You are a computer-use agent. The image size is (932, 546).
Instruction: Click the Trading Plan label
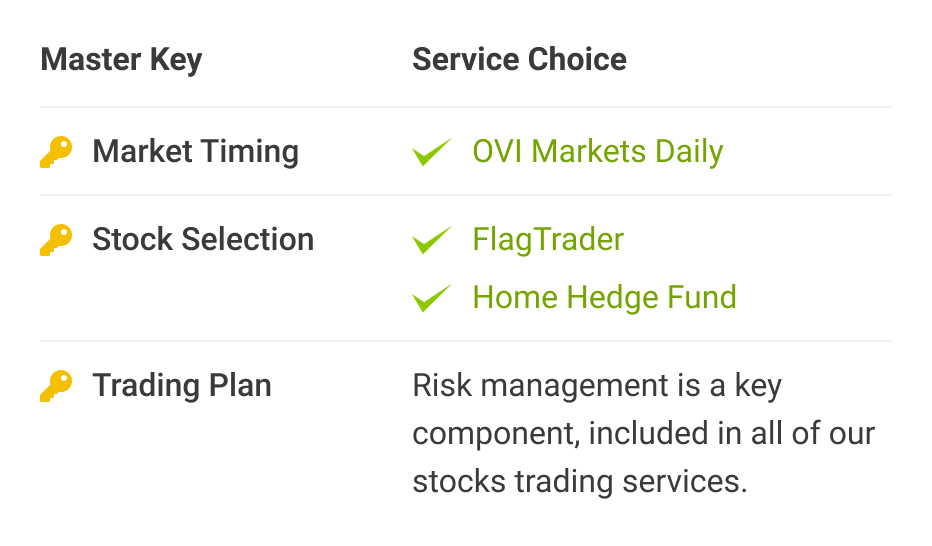pos(182,386)
